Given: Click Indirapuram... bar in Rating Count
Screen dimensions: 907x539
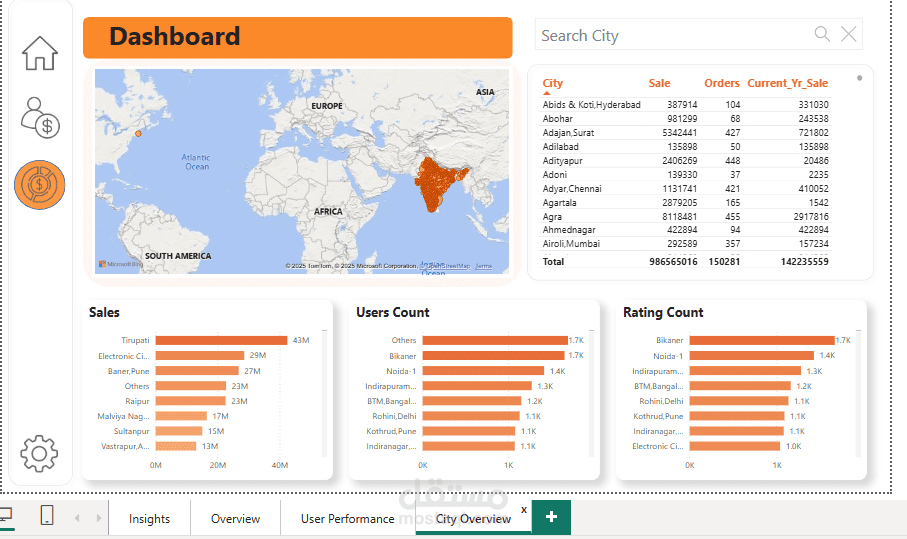Looking at the screenshot, I should click(x=746, y=371).
